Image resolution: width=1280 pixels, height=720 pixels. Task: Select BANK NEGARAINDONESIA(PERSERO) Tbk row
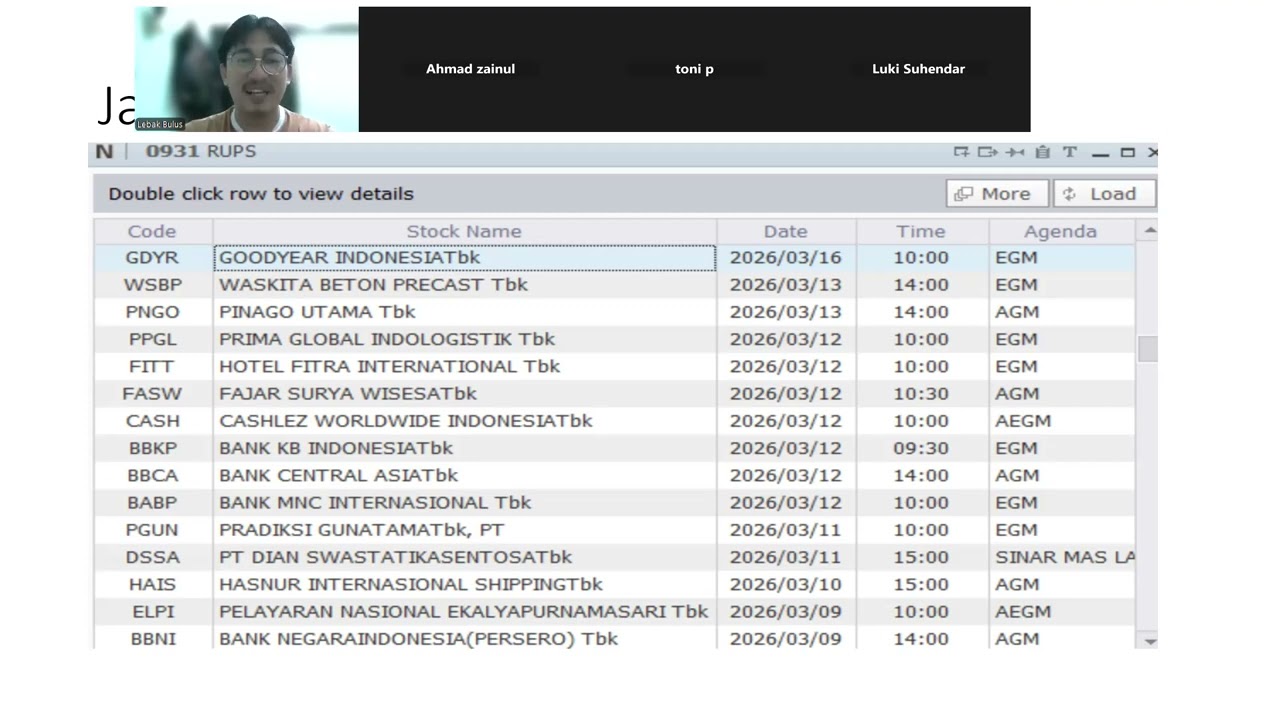point(464,638)
